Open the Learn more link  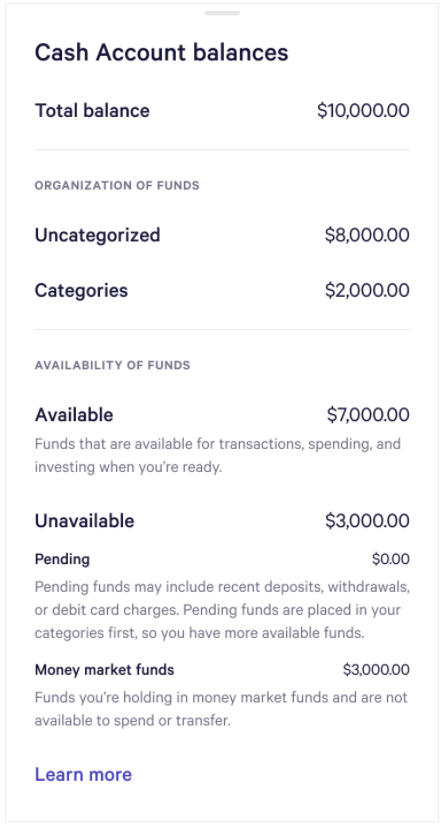83,774
